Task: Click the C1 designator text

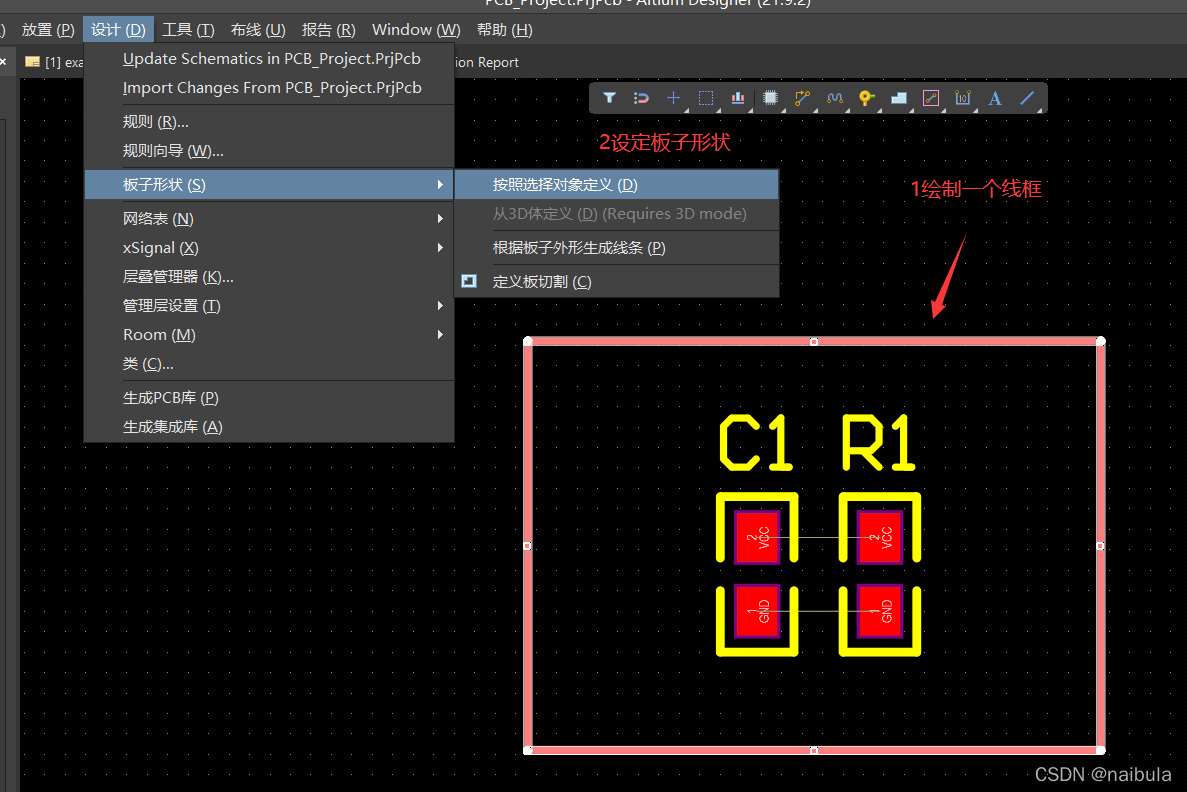Action: (x=755, y=443)
